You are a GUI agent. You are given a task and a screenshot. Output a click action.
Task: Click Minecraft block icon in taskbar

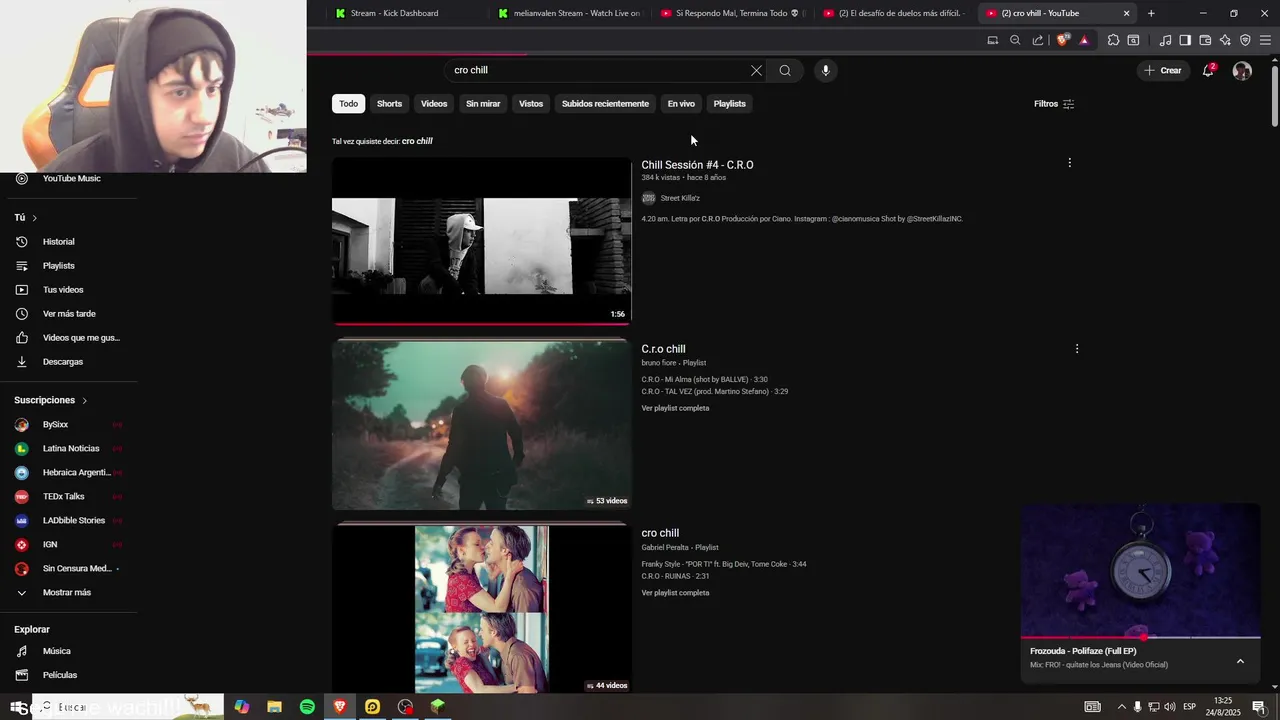click(x=438, y=706)
